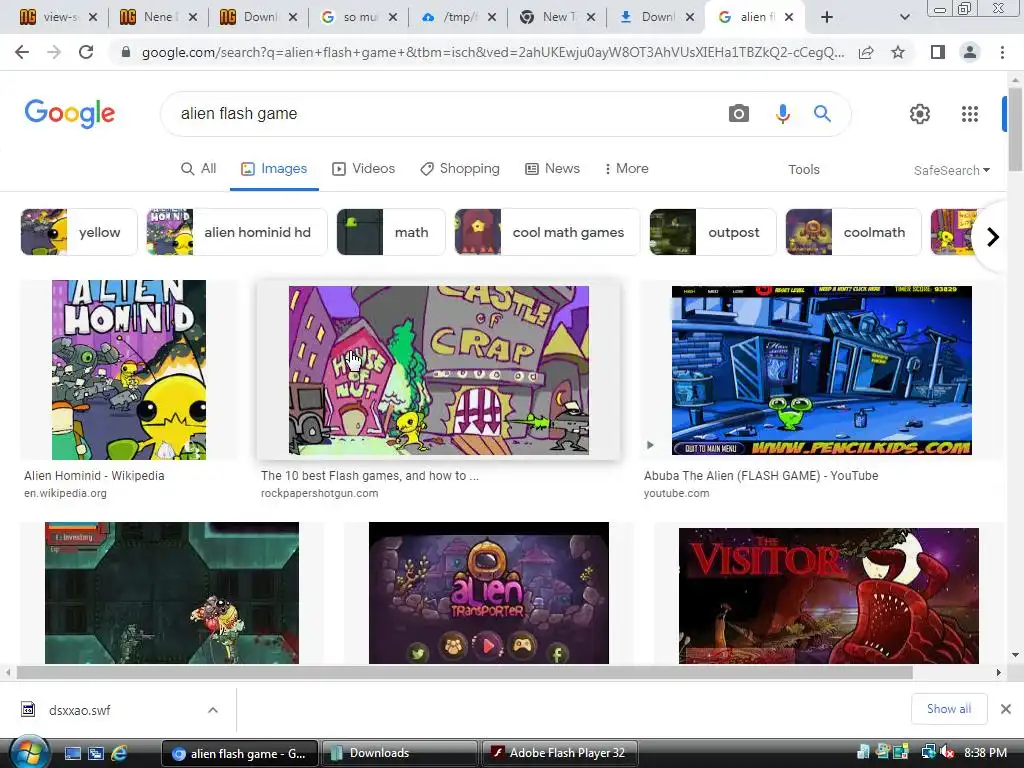The image size is (1024, 768).
Task: Open a new browser tab
Action: 827,17
